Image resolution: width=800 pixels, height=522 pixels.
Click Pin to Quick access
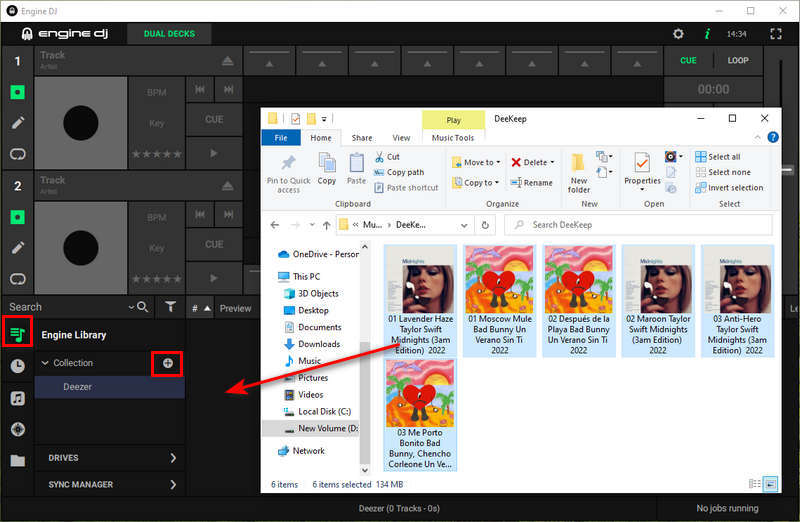click(x=288, y=172)
